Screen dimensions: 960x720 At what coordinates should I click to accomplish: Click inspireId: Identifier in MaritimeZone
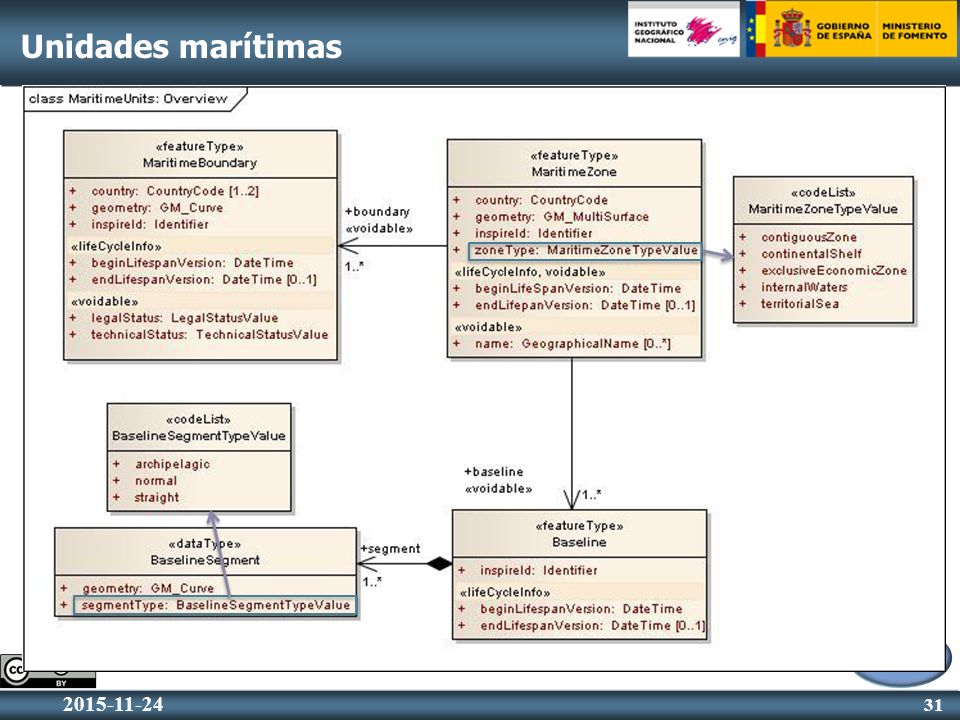click(534, 233)
